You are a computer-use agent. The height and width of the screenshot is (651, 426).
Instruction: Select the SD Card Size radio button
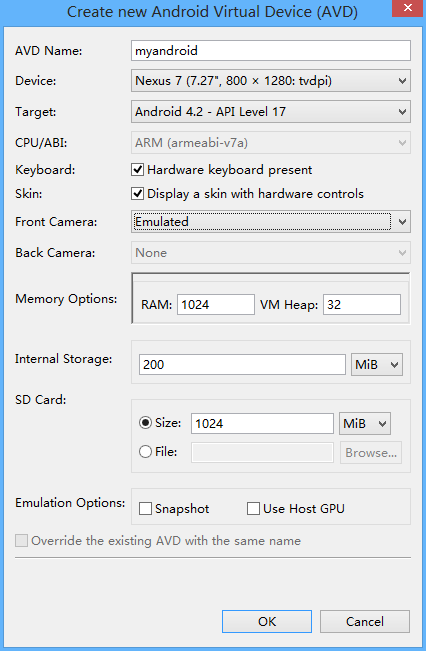click(145, 423)
